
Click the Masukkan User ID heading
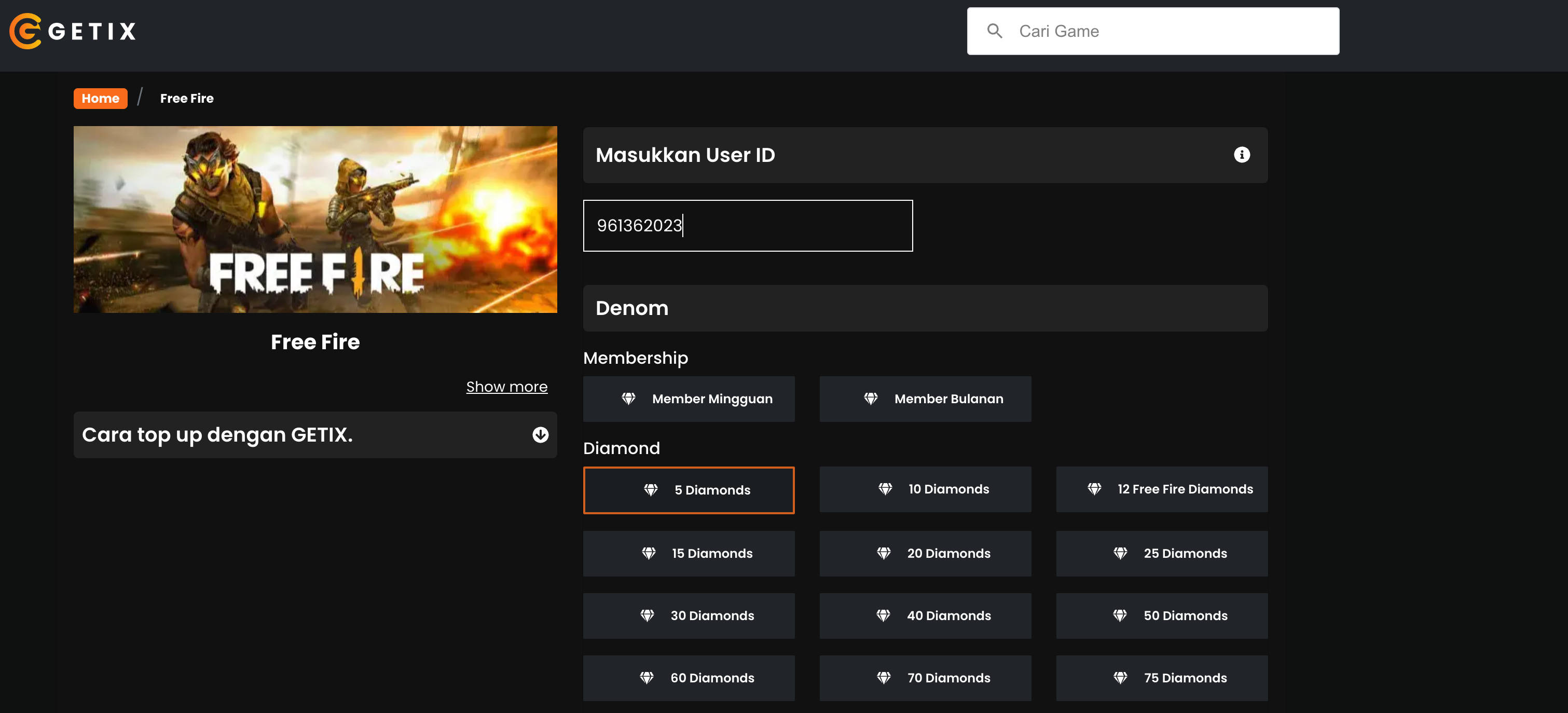coord(685,155)
